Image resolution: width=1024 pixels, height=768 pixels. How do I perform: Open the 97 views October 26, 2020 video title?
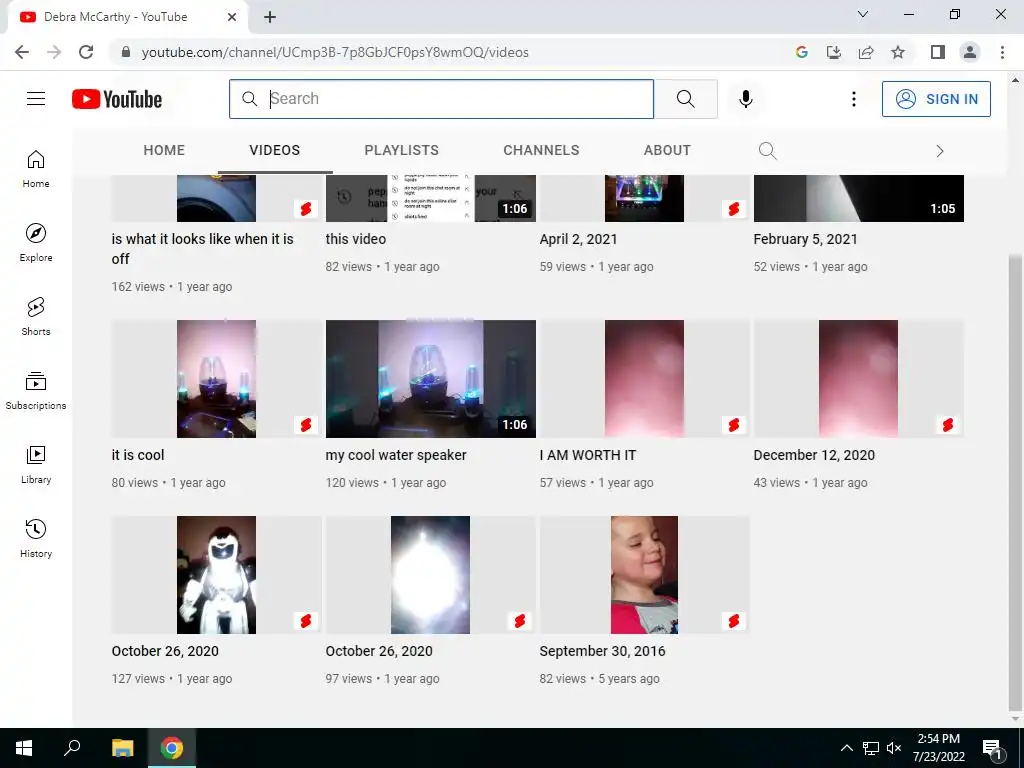(x=379, y=651)
